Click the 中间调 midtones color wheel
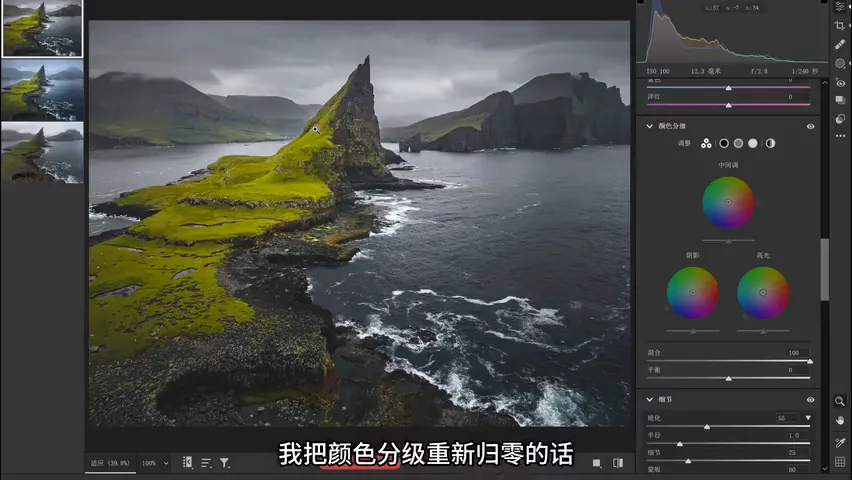 point(728,202)
